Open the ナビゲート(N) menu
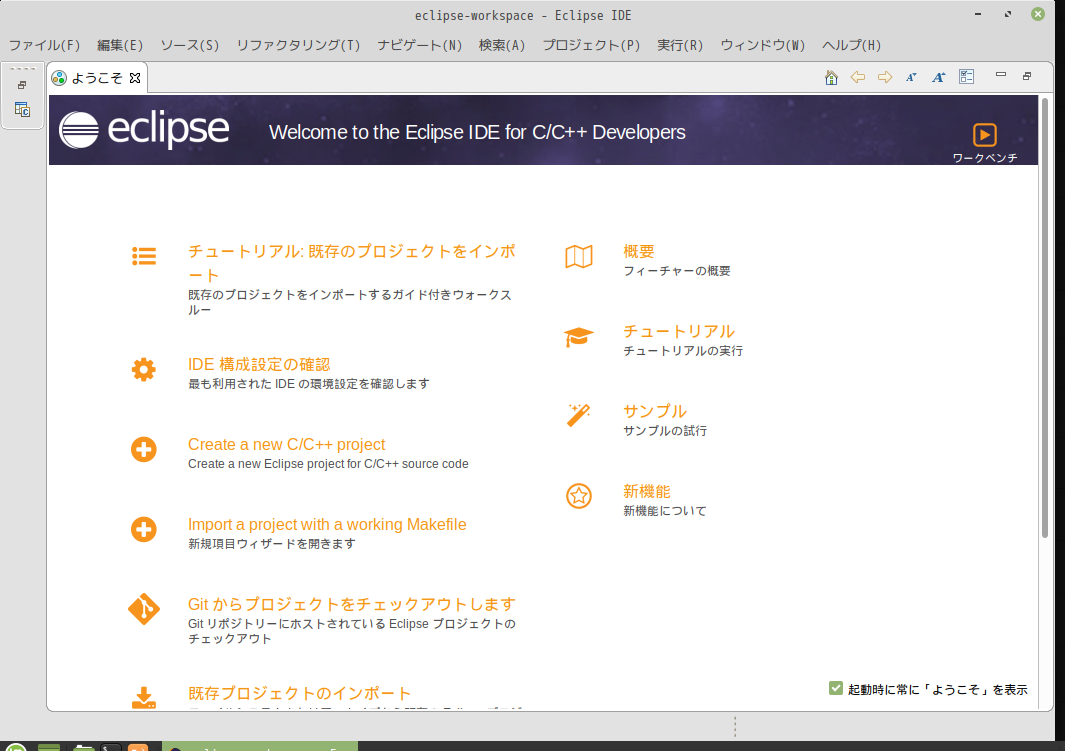Viewport: 1065px width, 751px height. (x=420, y=45)
